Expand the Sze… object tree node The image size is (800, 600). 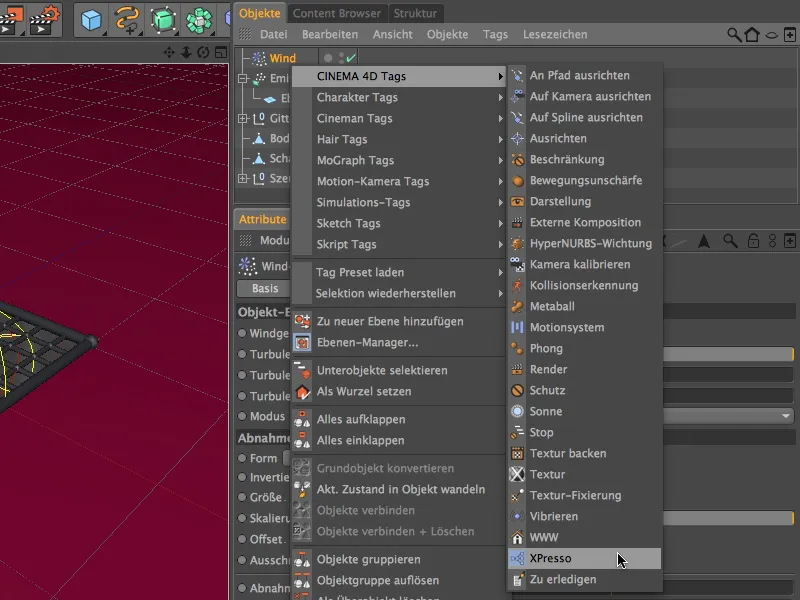[243, 179]
